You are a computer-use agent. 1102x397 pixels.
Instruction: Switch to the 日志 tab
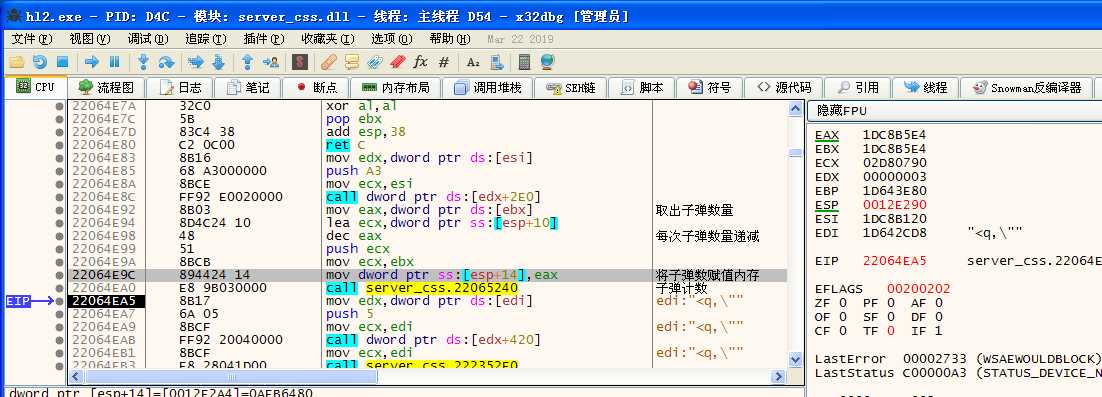point(180,88)
